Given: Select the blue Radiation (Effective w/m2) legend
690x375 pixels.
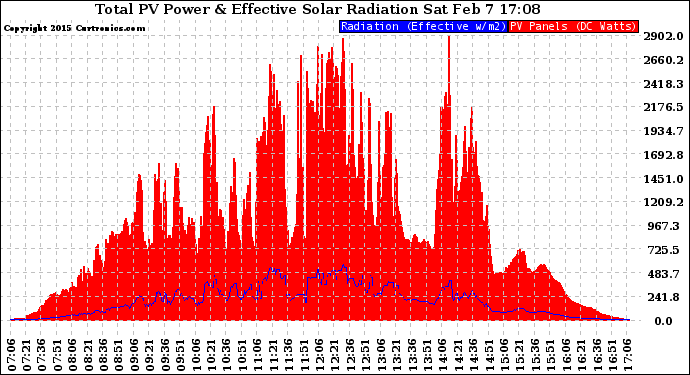Looking at the screenshot, I should pyautogui.click(x=423, y=26).
